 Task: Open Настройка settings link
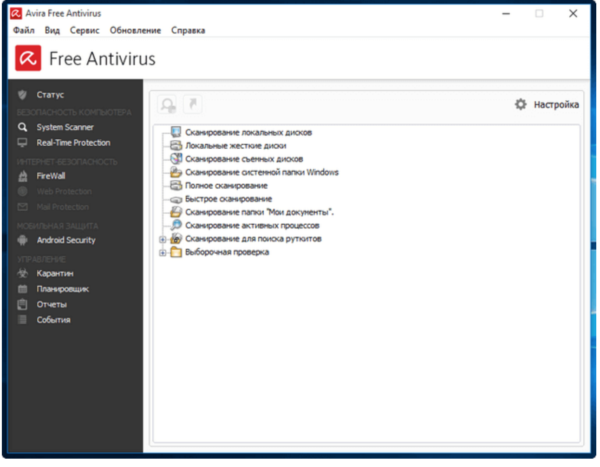pyautogui.click(x=556, y=105)
